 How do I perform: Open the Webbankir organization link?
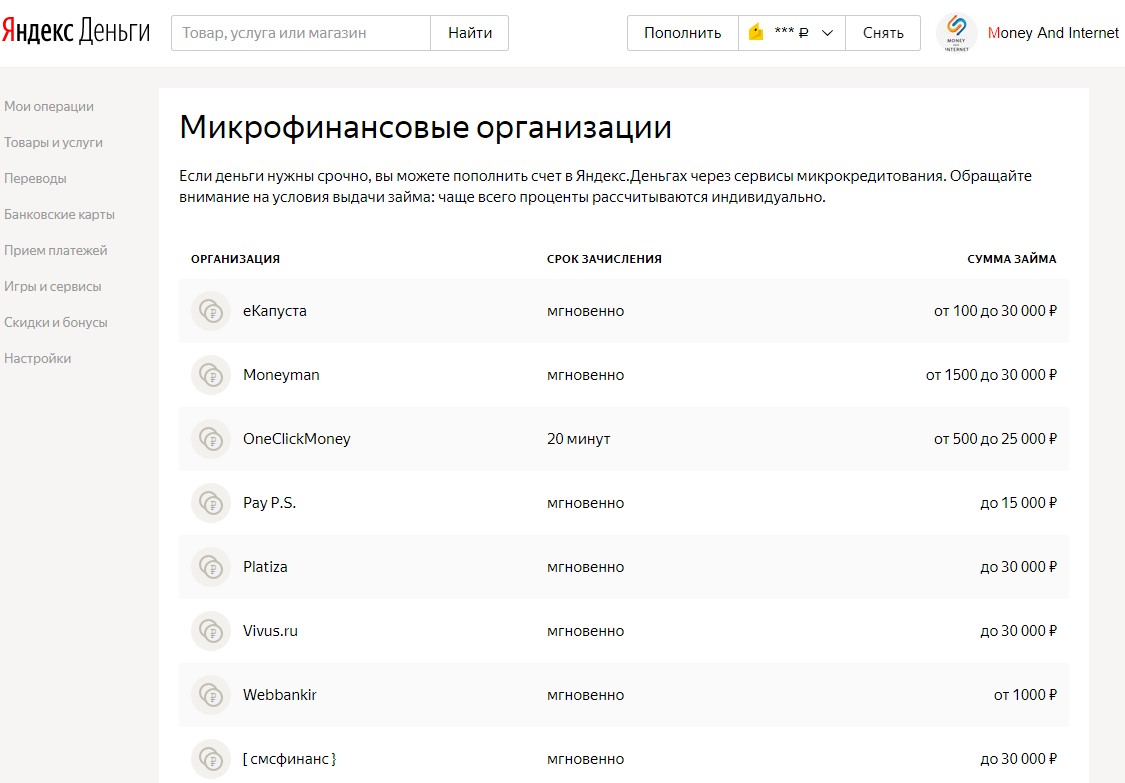pyautogui.click(x=279, y=695)
